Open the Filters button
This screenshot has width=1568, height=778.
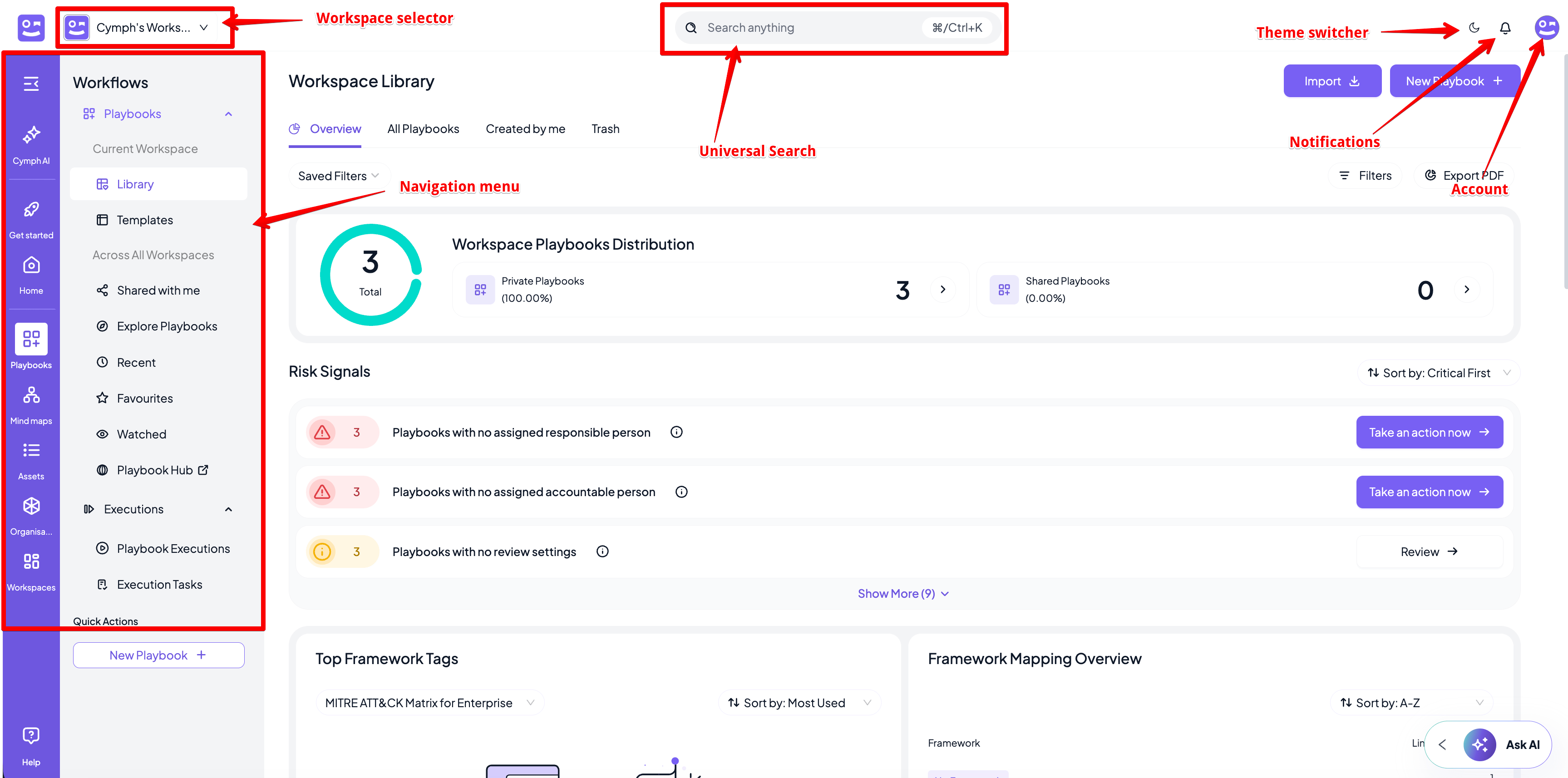(x=1365, y=175)
